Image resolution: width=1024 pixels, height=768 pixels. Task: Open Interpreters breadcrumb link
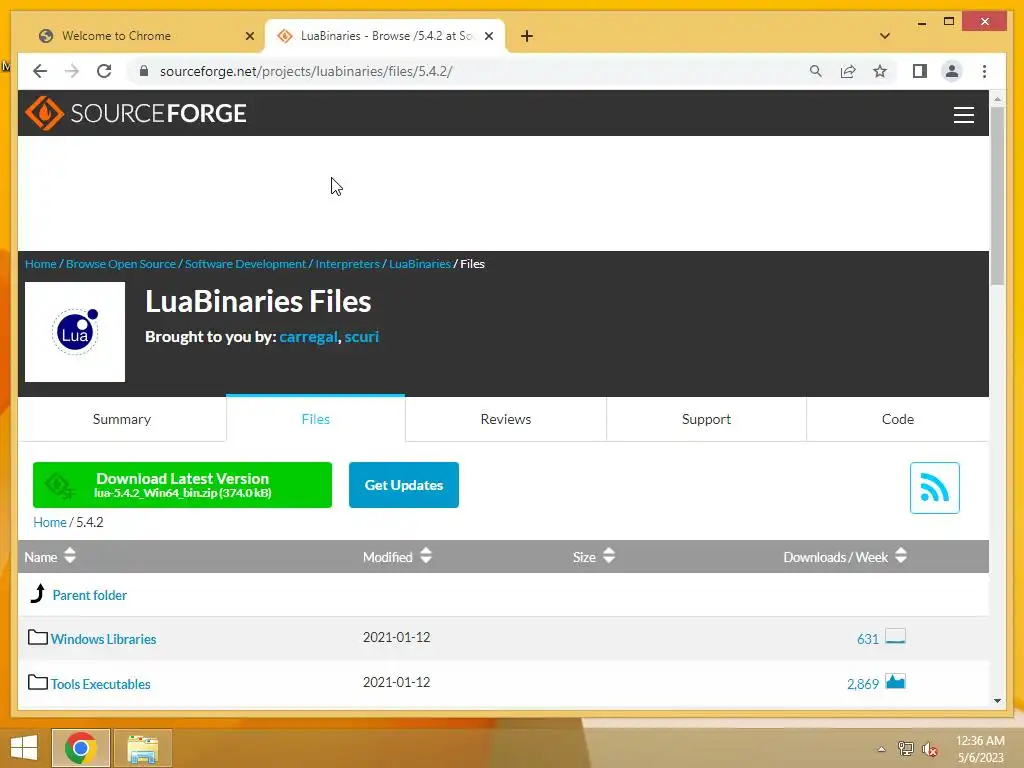pos(347,264)
